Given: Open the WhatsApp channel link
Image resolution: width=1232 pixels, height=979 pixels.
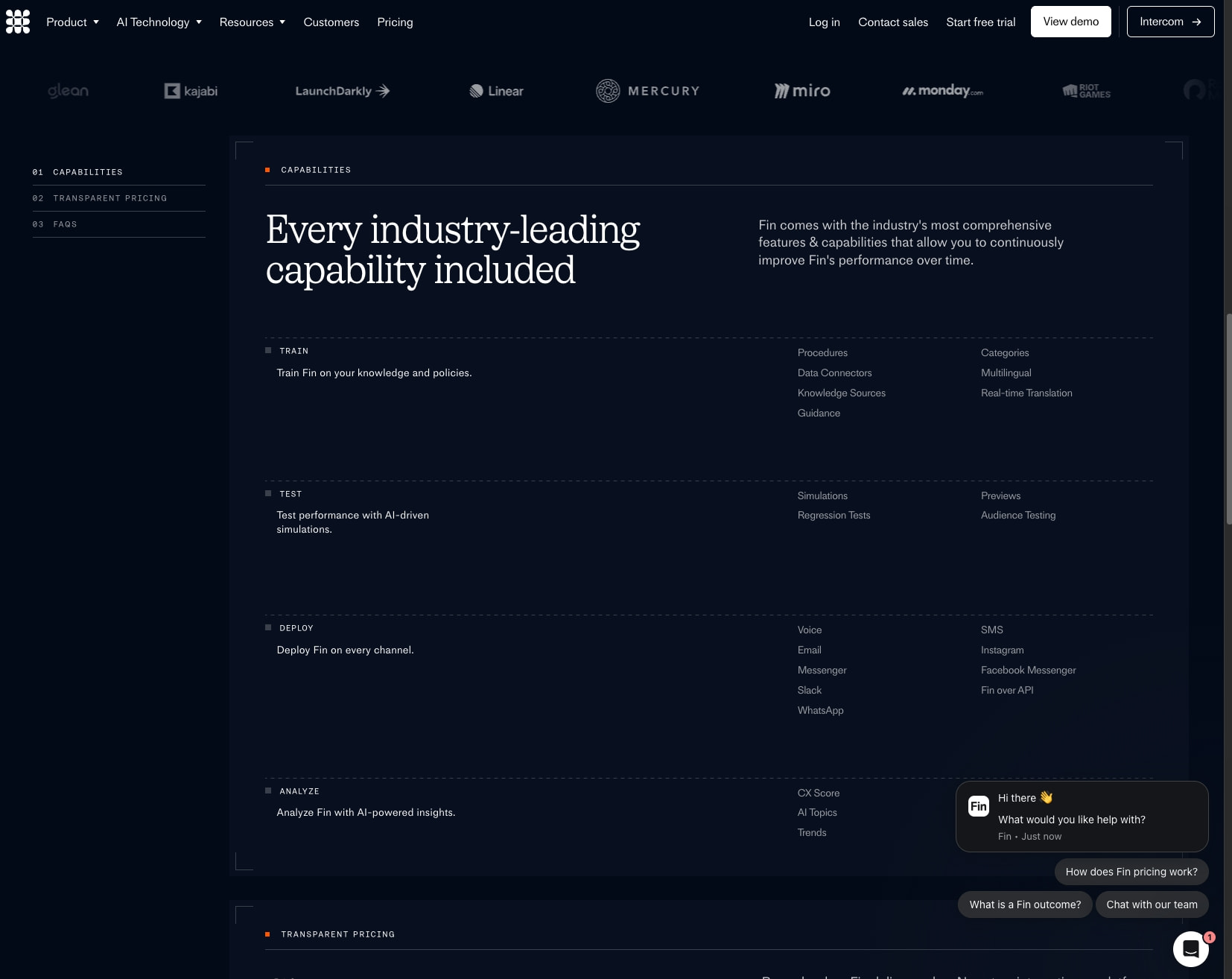Looking at the screenshot, I should click(x=820, y=710).
